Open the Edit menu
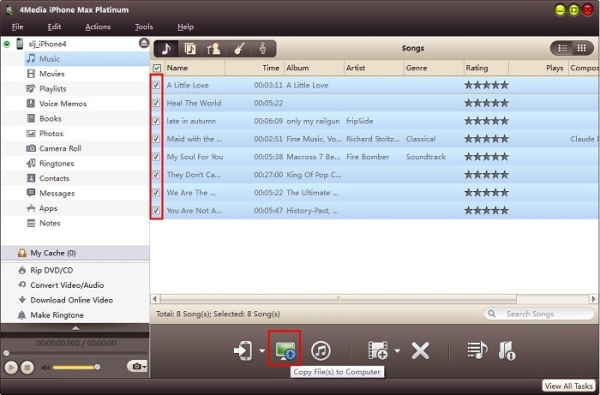Image resolution: width=600 pixels, height=395 pixels. (x=54, y=27)
